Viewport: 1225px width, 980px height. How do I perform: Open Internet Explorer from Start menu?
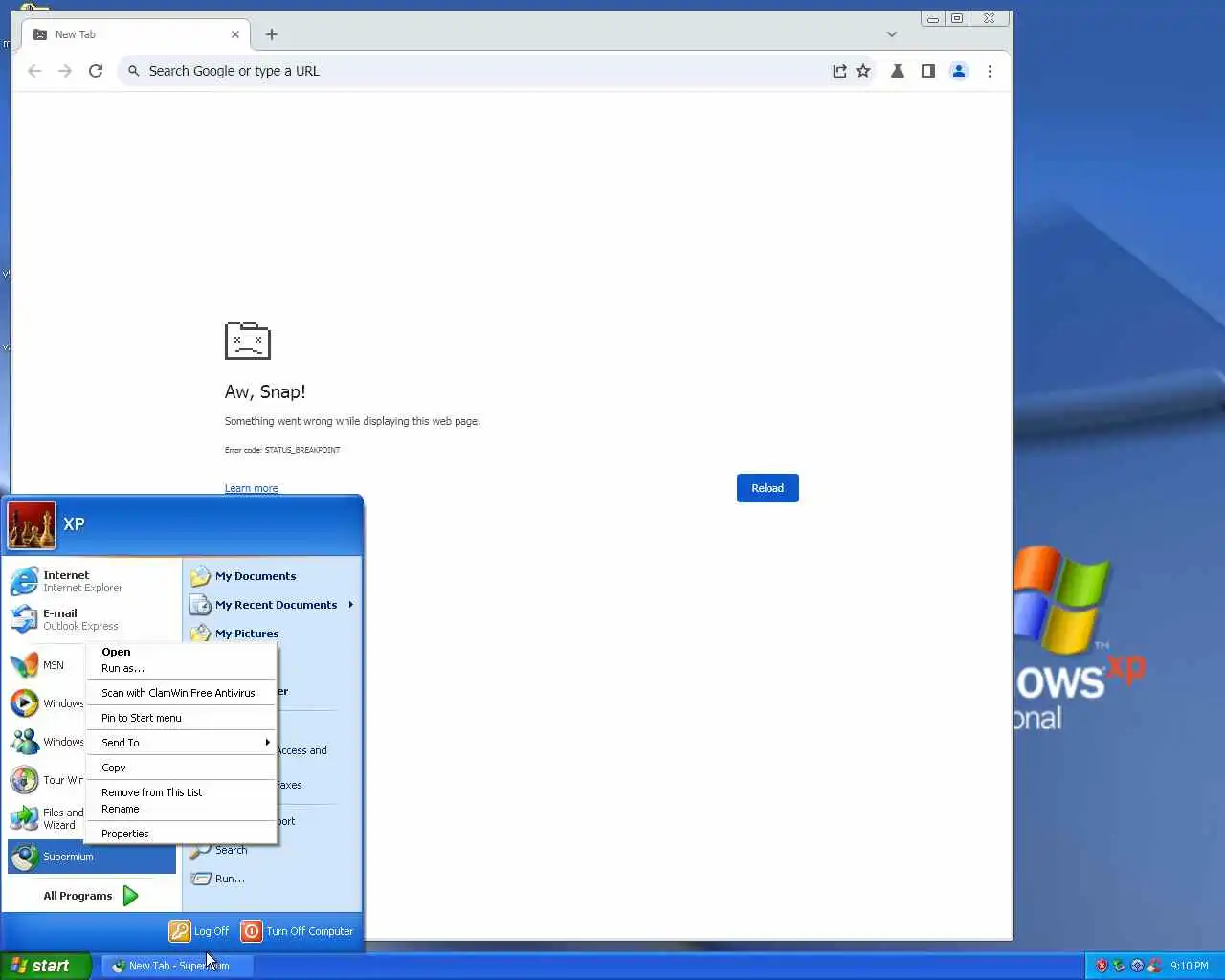coord(92,581)
